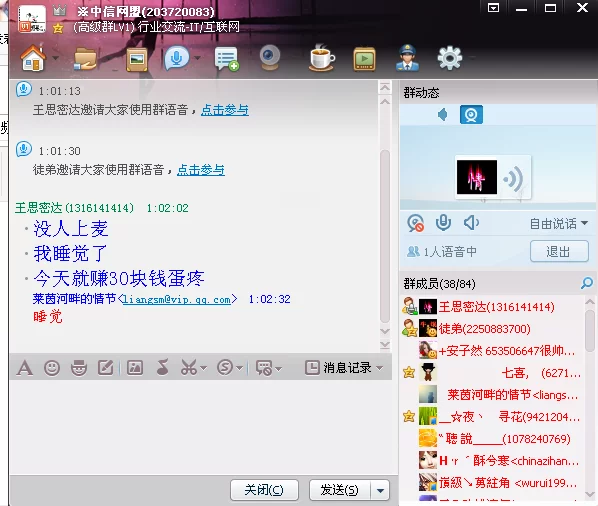Click the member list scrollbar thumb

tap(590, 330)
